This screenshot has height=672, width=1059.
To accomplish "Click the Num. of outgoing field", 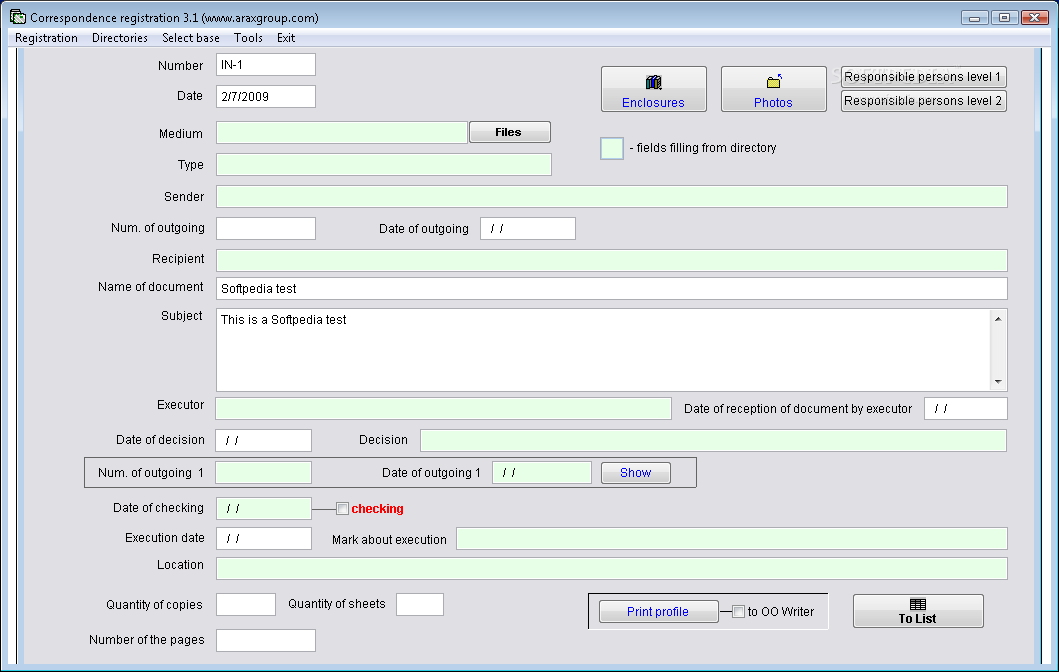I will click(265, 228).
